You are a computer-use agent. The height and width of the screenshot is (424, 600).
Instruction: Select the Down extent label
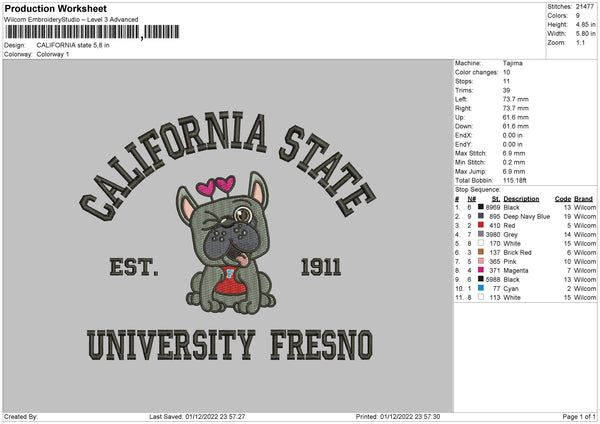click(x=464, y=126)
